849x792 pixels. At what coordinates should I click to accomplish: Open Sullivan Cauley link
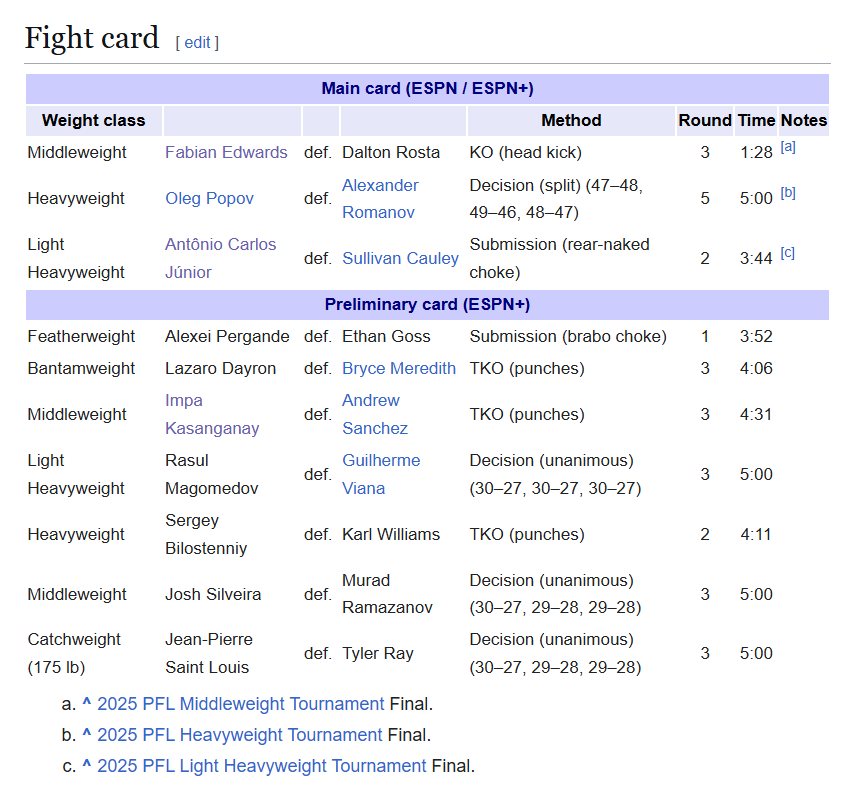400,258
